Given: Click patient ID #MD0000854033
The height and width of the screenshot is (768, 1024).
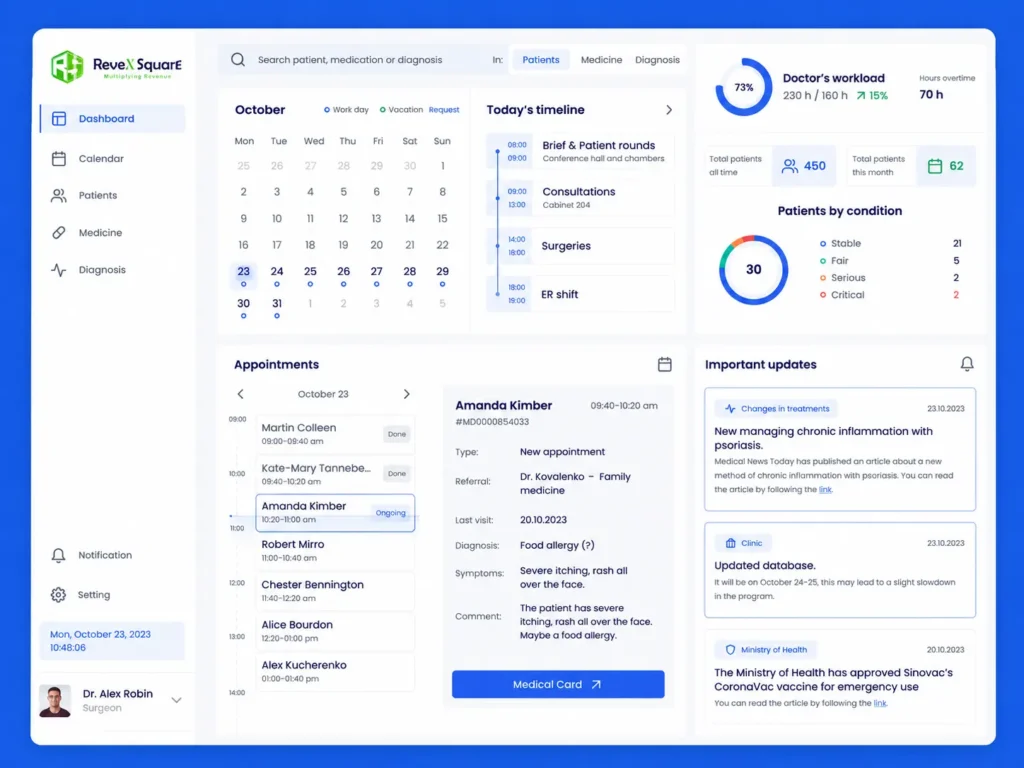Looking at the screenshot, I should tap(492, 422).
